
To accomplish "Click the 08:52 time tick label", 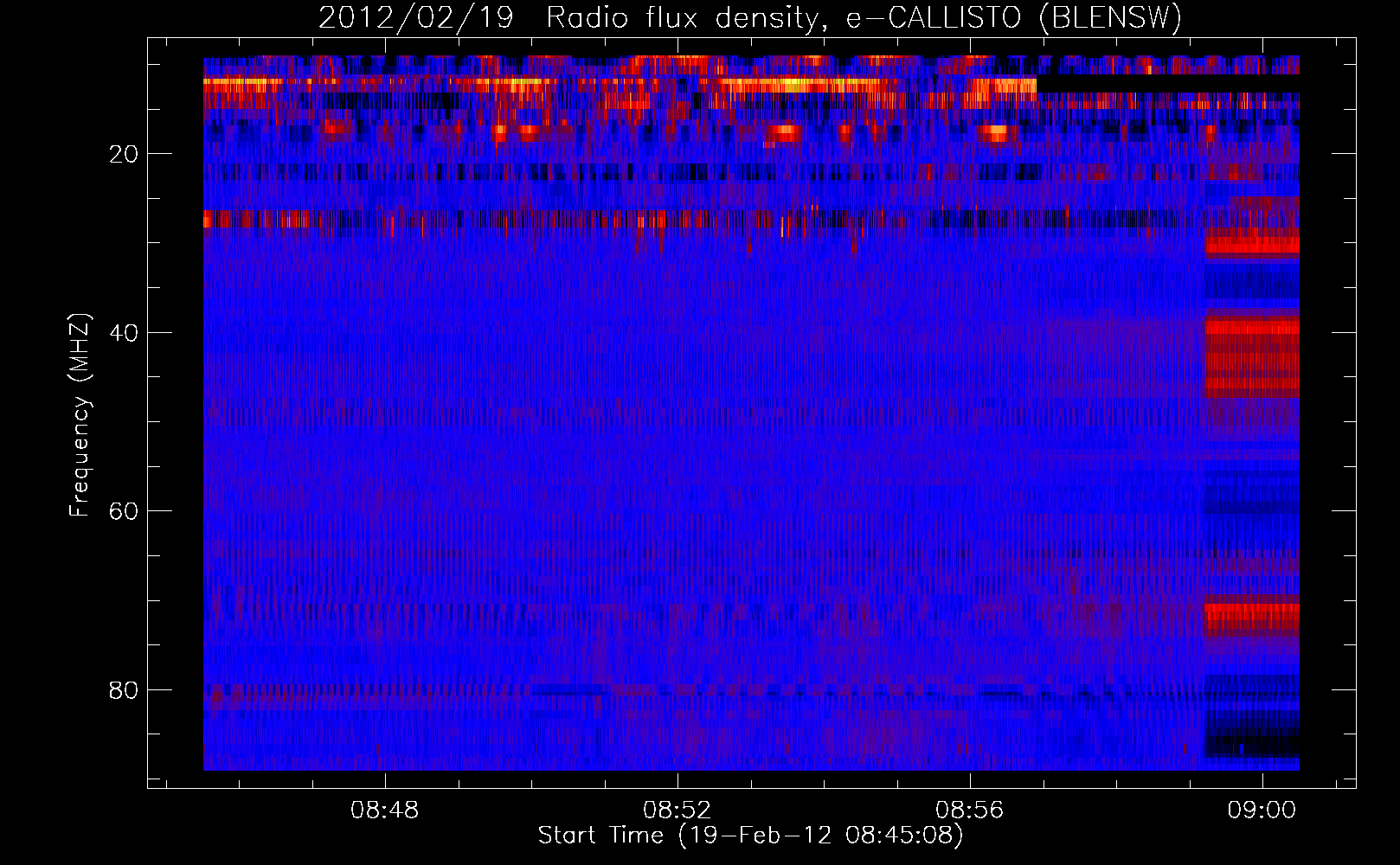I will [678, 810].
